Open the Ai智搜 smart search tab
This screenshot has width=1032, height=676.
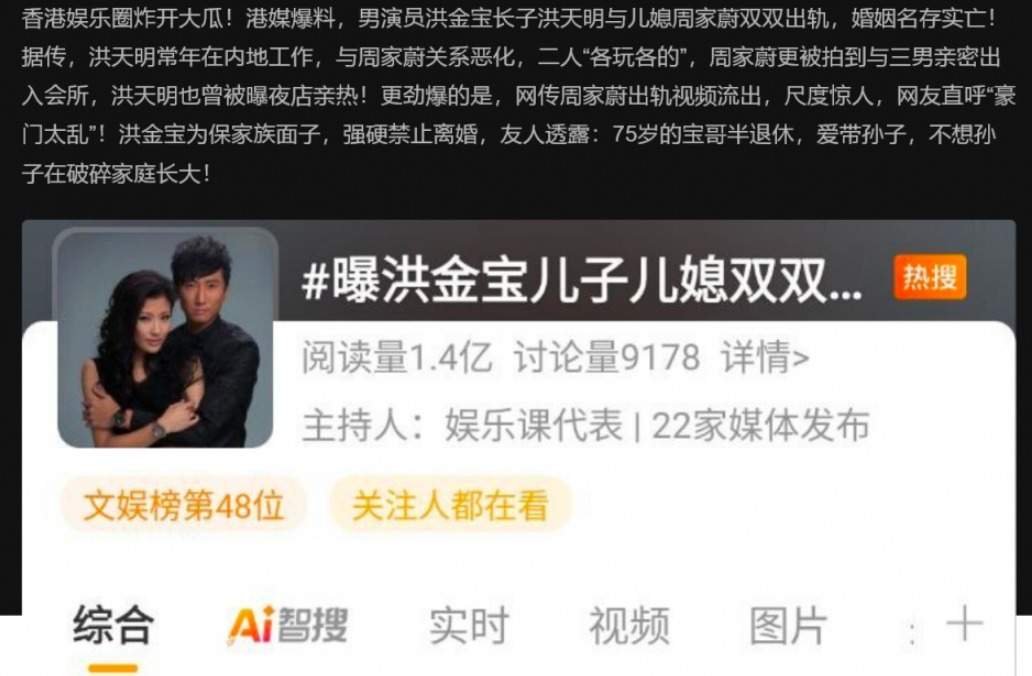click(x=288, y=625)
